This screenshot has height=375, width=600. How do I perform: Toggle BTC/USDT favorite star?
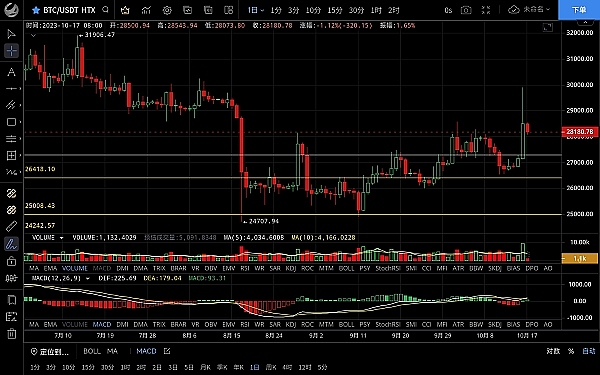[36, 10]
